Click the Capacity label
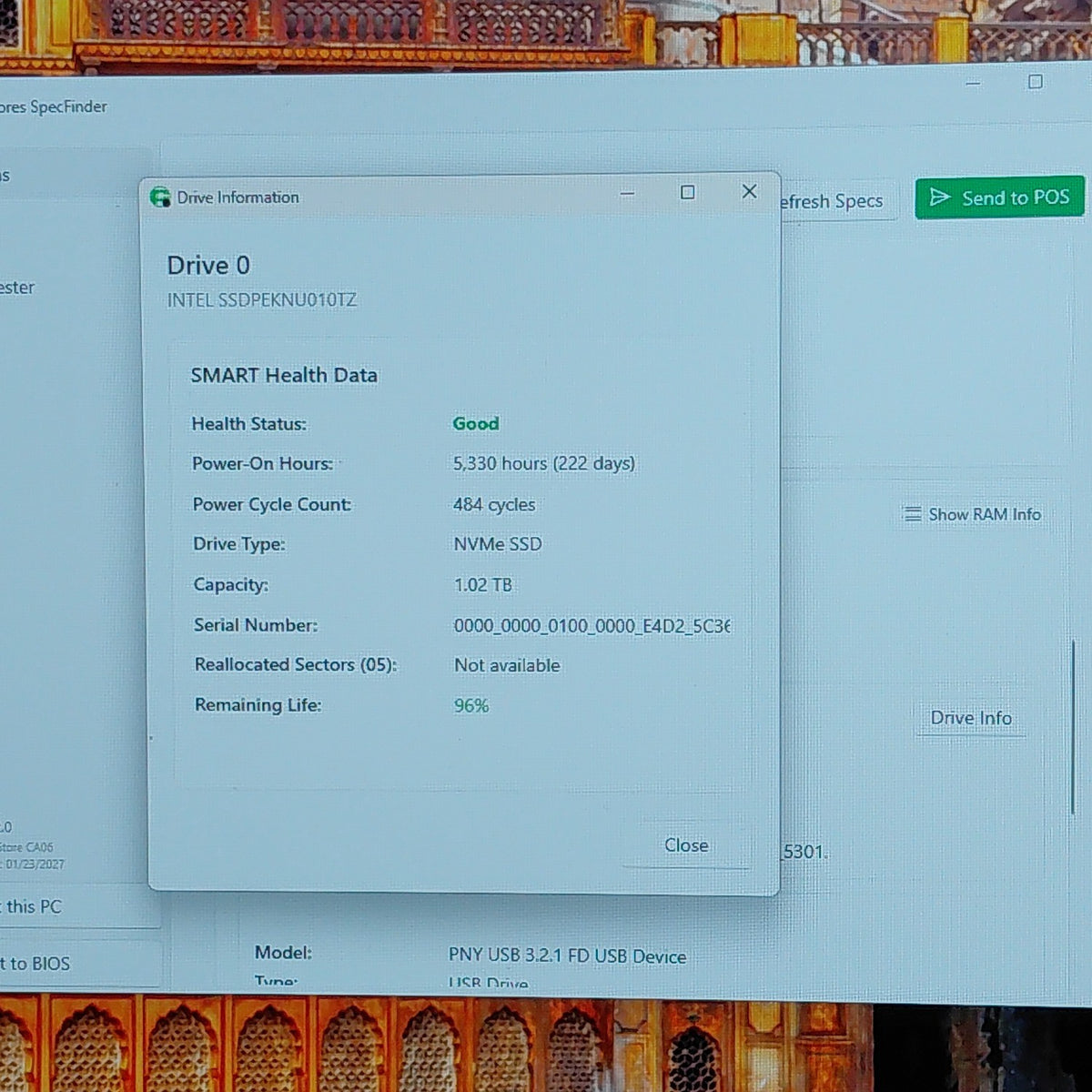The image size is (1092, 1092). pyautogui.click(x=230, y=584)
